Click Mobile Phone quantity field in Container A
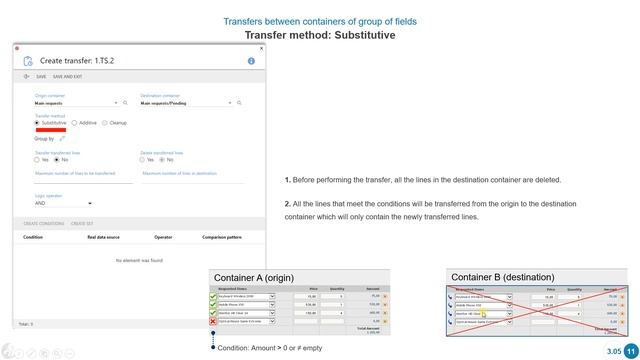This screenshot has width=640, height=360. click(x=332, y=304)
